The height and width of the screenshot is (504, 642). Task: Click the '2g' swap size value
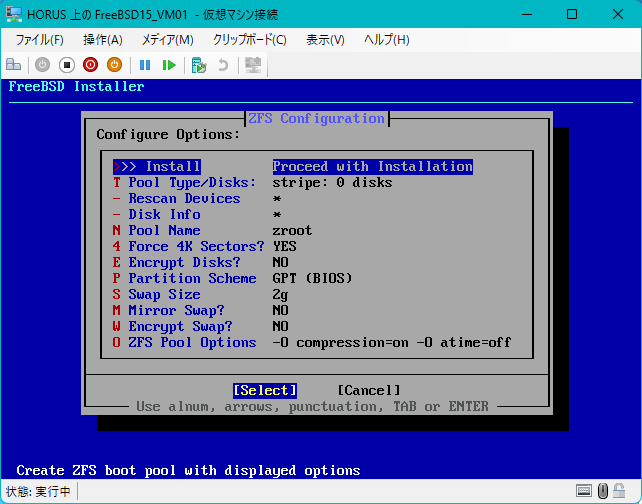(x=280, y=295)
